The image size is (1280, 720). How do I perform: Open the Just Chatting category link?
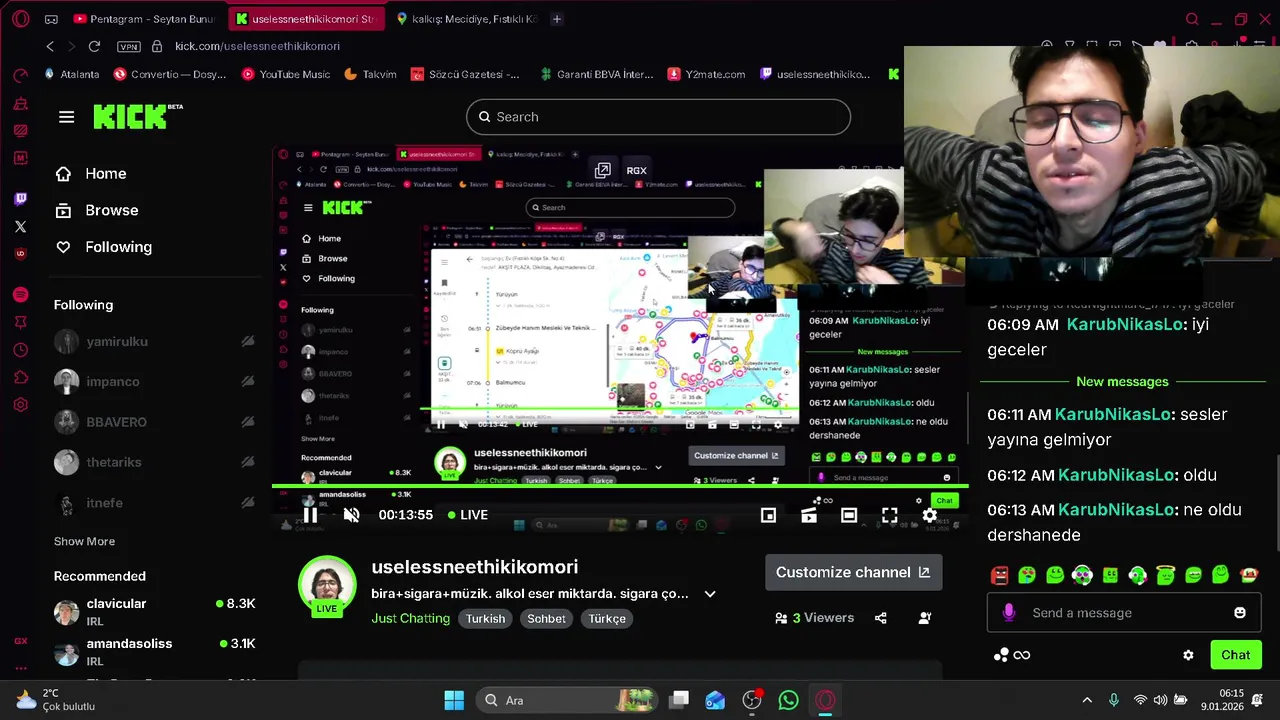pyautogui.click(x=410, y=619)
